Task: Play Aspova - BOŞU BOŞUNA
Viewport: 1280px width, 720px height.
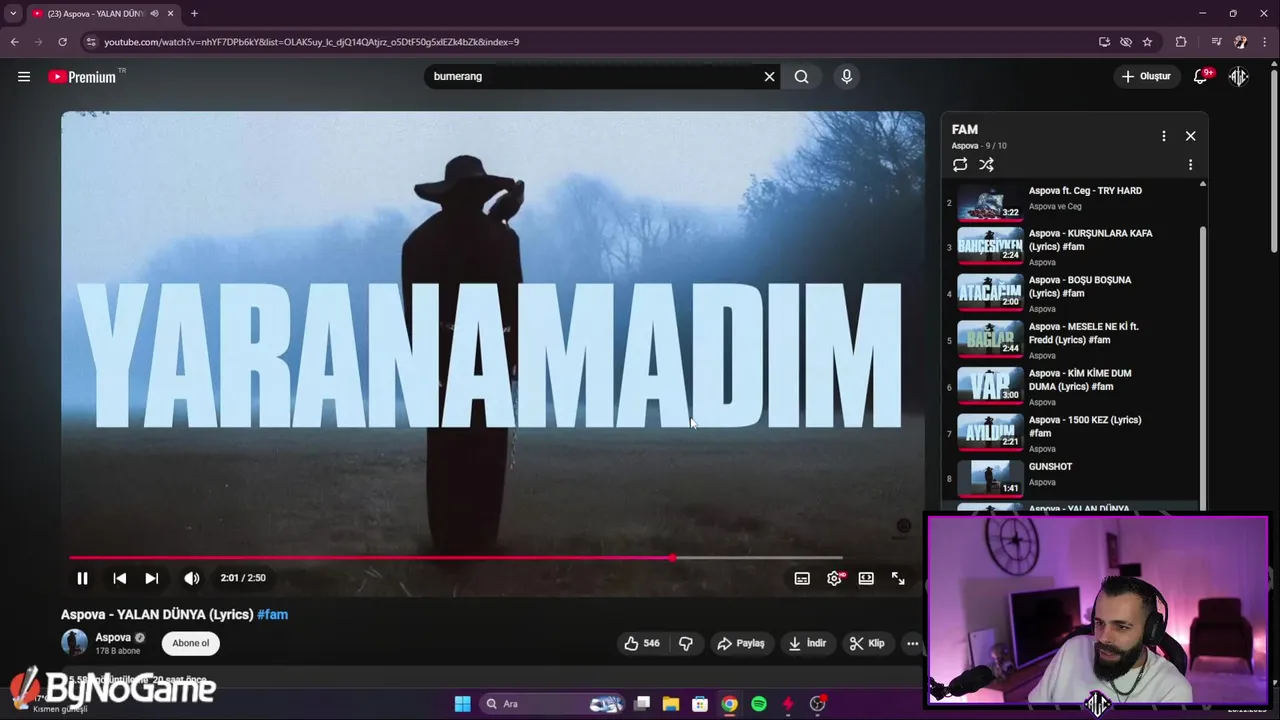Action: coord(1070,294)
